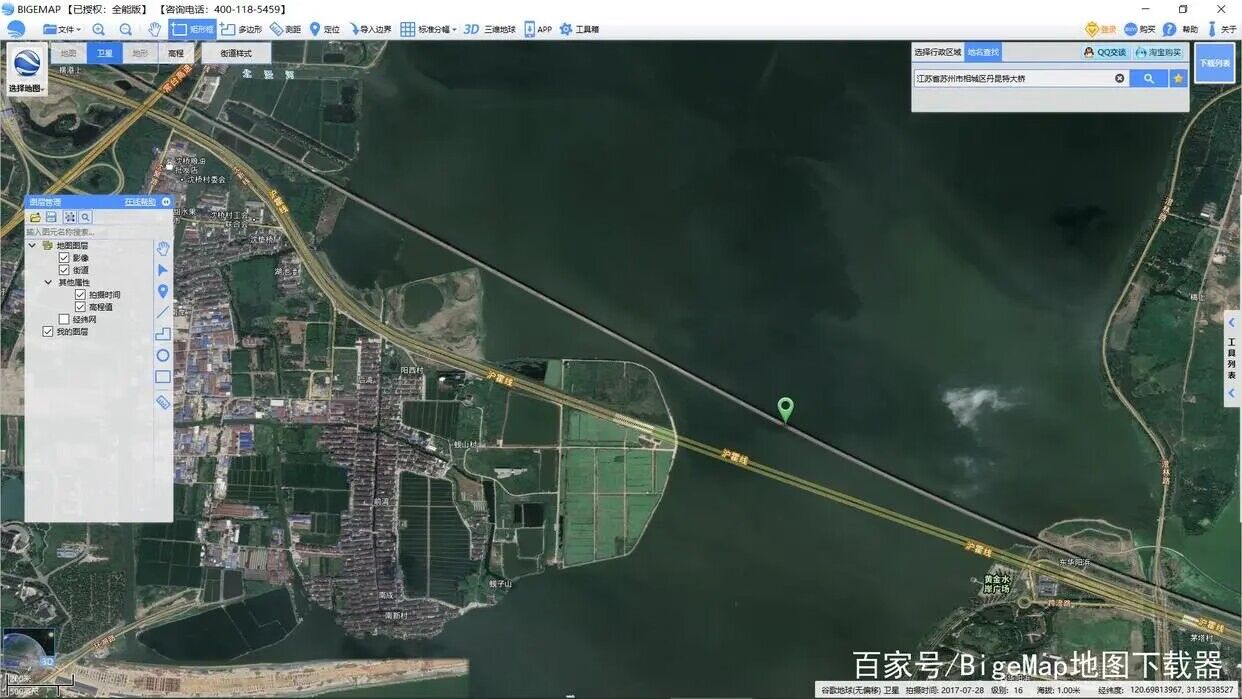The image size is (1242, 699).
Task: Select the 矩形框 rectangle selection tool
Action: [x=192, y=29]
